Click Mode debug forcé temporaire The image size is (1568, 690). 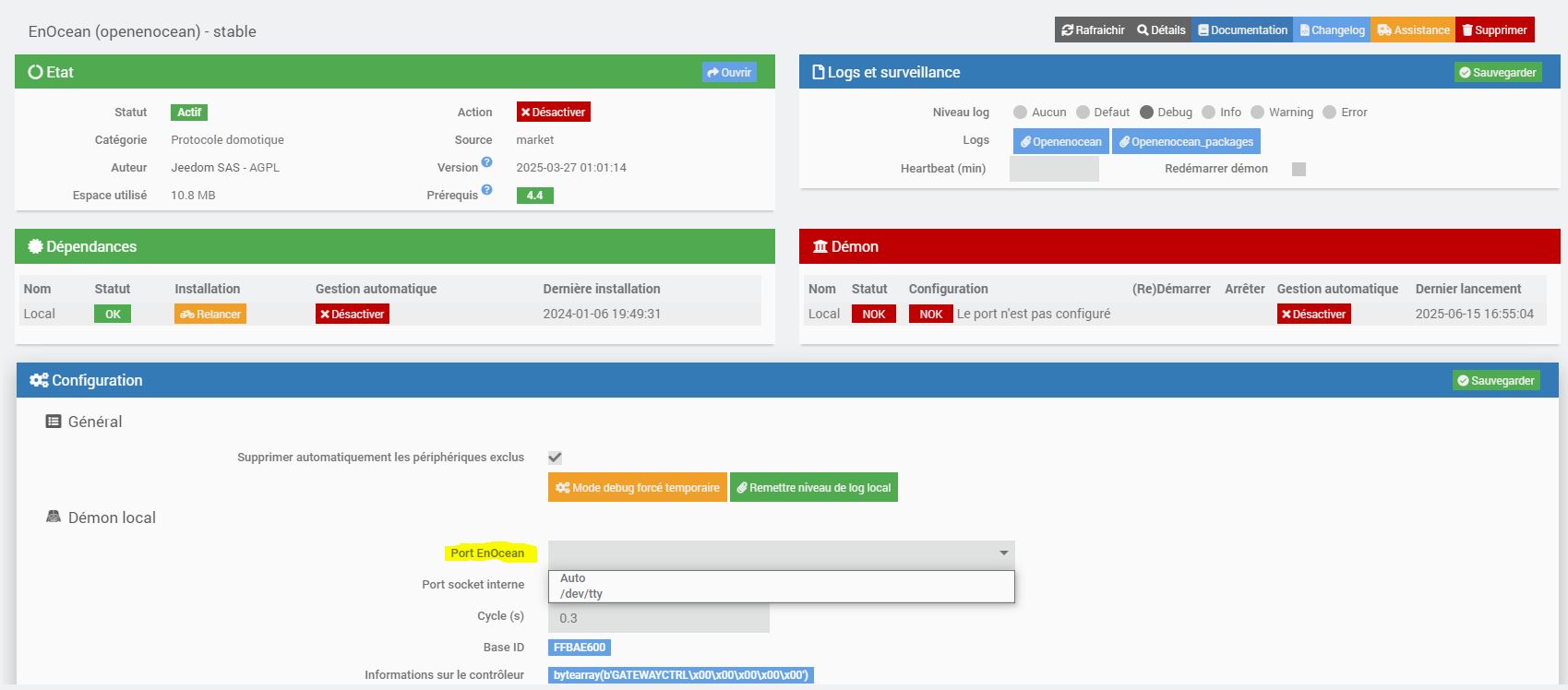pos(638,487)
